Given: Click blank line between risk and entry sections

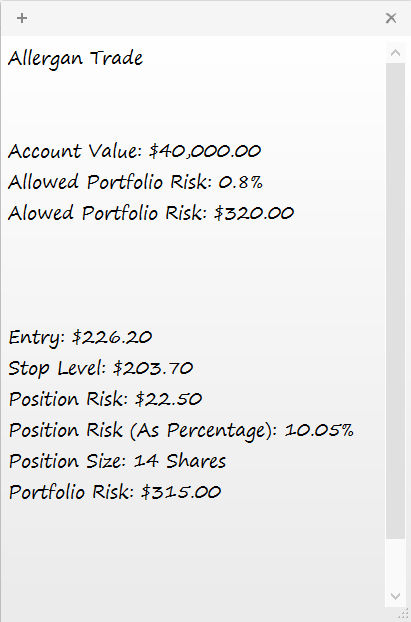Looking at the screenshot, I should point(194,276).
